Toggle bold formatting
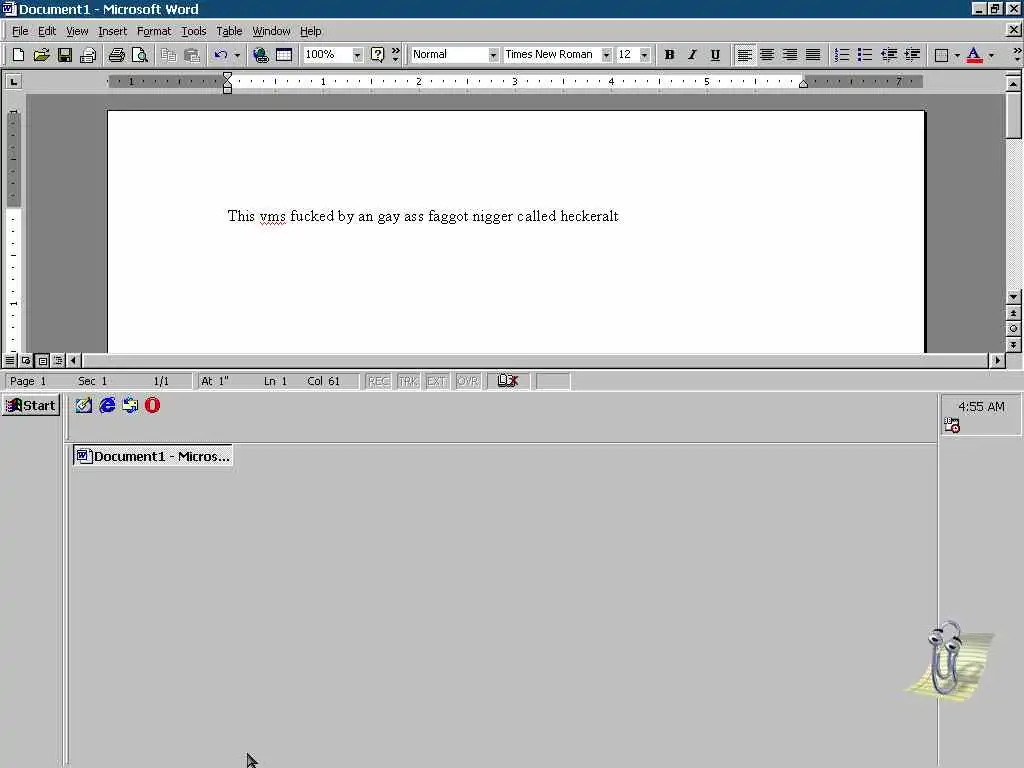This screenshot has width=1024, height=768. tap(669, 55)
